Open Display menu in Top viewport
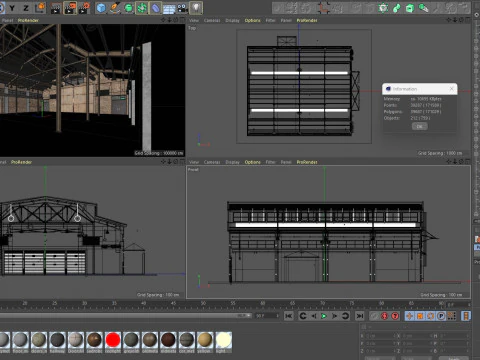This screenshot has width=480, height=360. click(232, 20)
